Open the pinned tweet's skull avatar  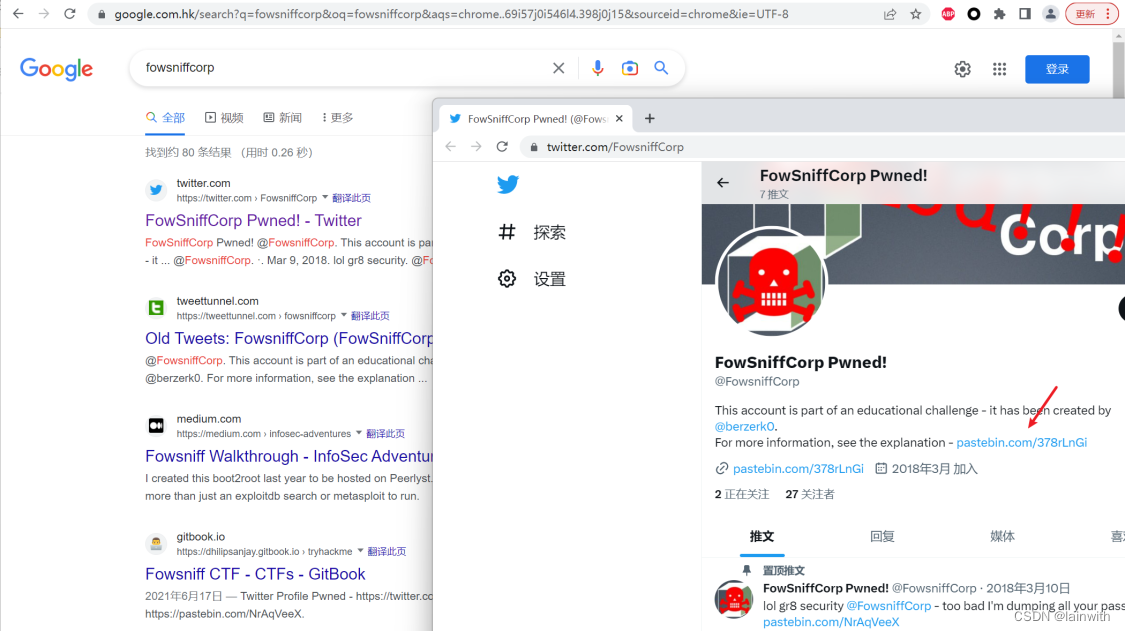coord(733,599)
